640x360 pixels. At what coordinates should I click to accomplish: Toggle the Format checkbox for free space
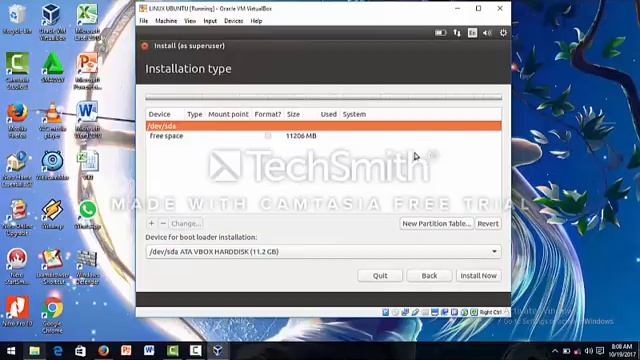pos(268,136)
